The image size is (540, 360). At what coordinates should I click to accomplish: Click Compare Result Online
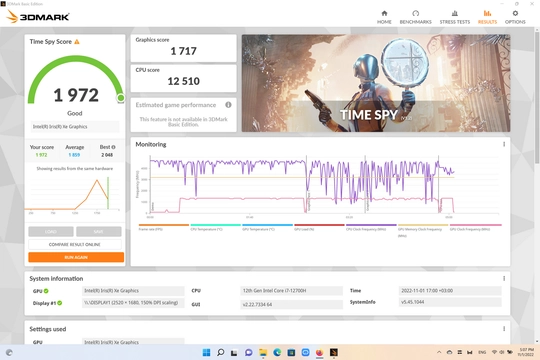click(x=75, y=245)
